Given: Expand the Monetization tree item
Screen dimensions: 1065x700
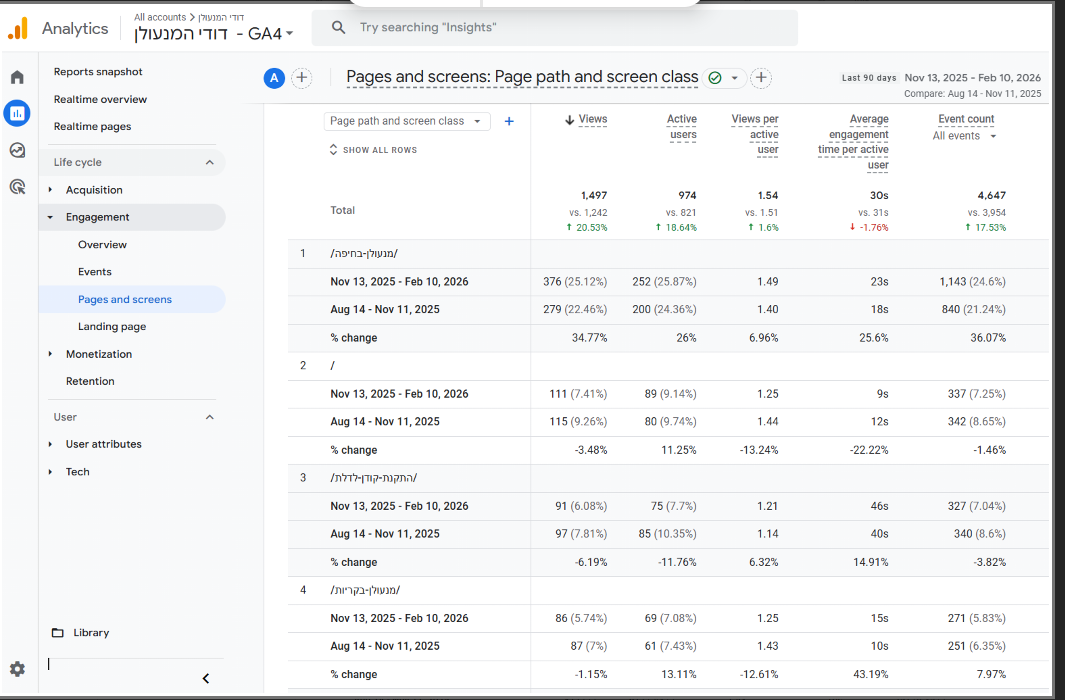Looking at the screenshot, I should pyautogui.click(x=51, y=354).
